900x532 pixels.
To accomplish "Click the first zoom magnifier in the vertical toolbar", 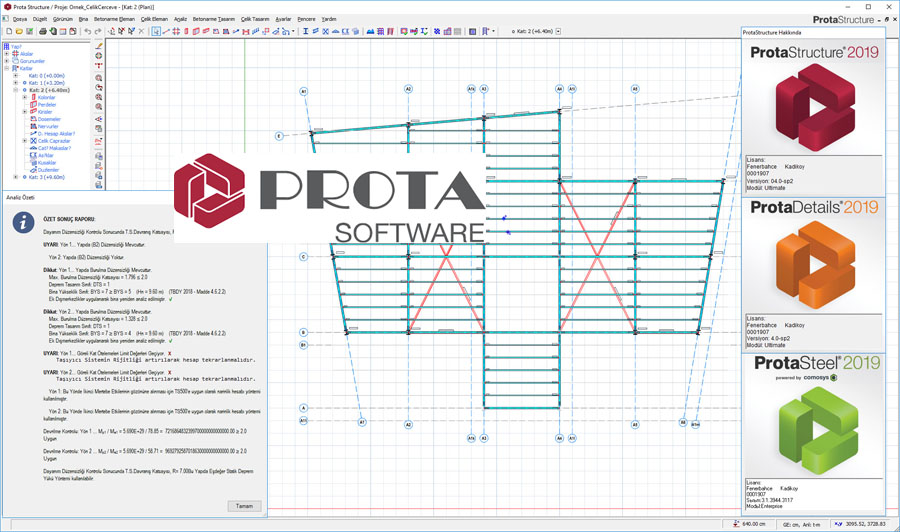I will pos(99,76).
